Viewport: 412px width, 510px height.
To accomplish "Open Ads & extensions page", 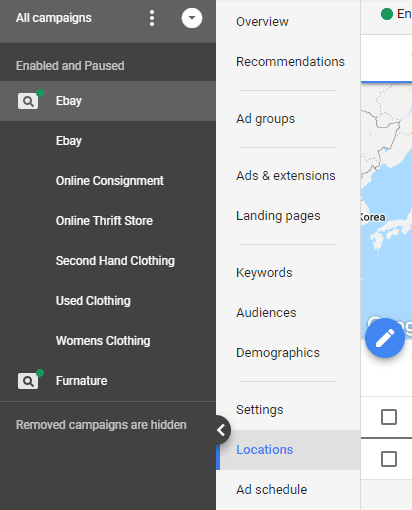I will pyautogui.click(x=286, y=176).
